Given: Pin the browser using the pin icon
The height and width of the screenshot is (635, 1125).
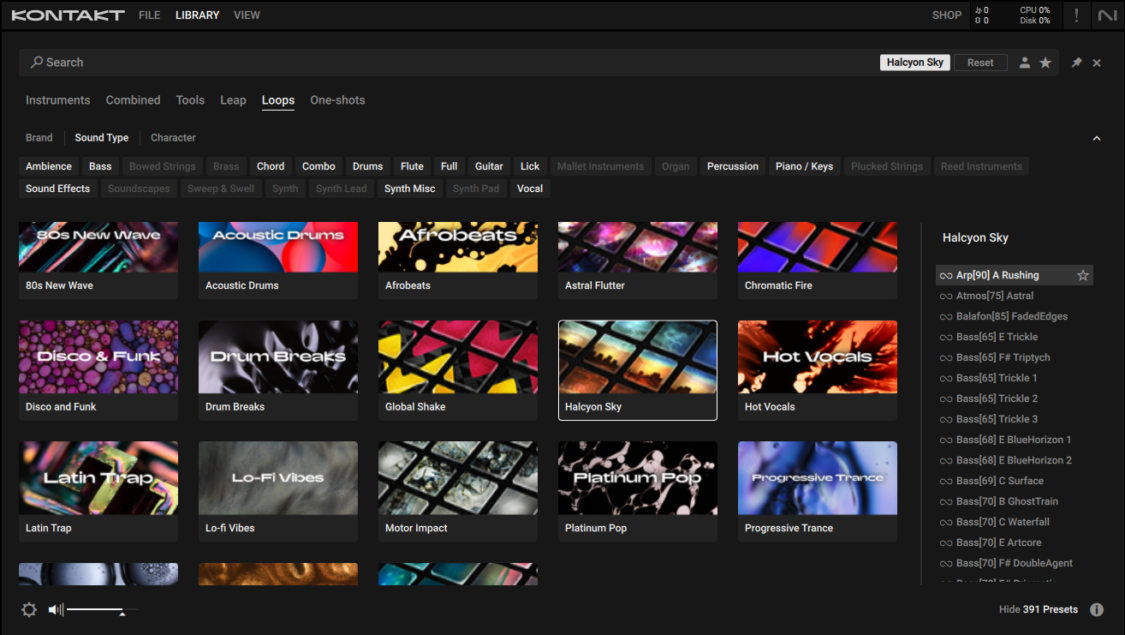Looking at the screenshot, I should (x=1076, y=62).
